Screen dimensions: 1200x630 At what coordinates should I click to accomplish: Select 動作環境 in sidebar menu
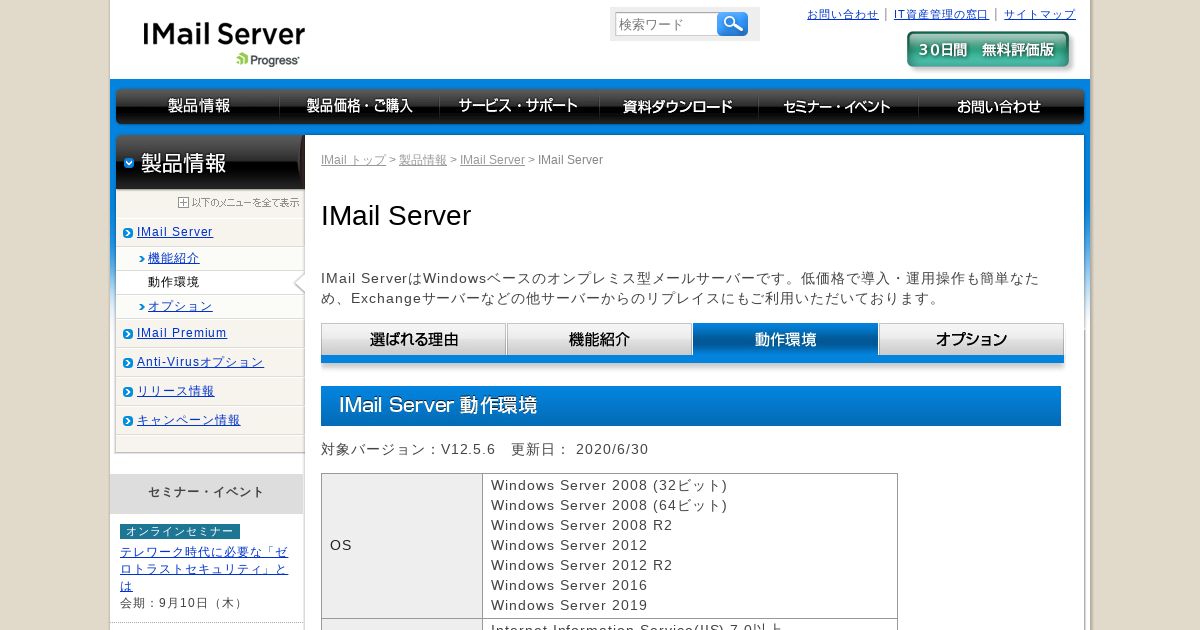coord(173,282)
